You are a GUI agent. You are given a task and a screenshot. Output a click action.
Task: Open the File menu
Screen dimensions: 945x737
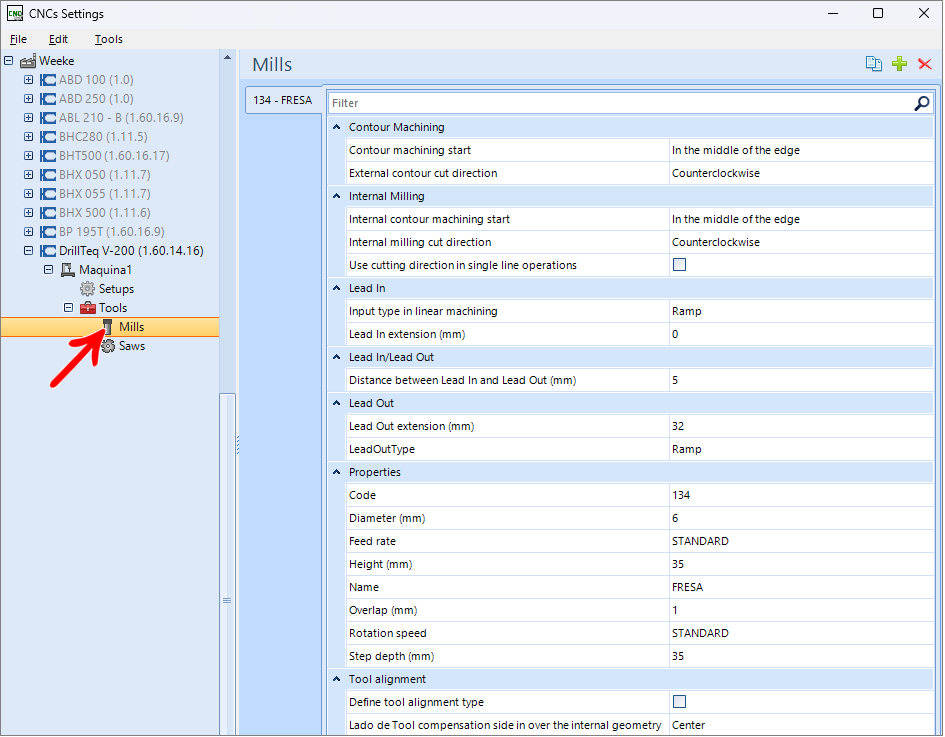pos(18,39)
